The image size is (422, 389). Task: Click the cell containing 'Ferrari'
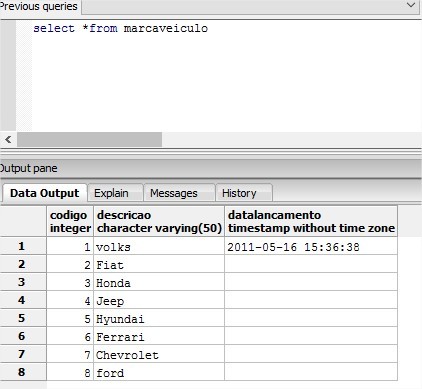(159, 337)
